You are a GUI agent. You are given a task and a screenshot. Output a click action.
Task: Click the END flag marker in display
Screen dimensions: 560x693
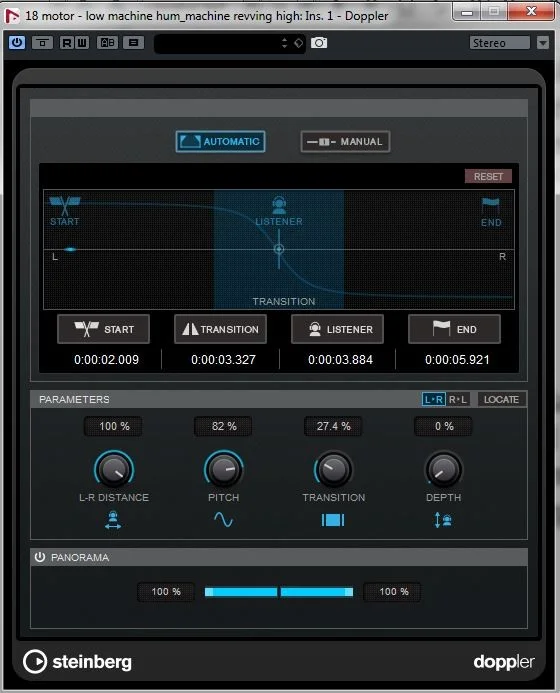coord(491,212)
